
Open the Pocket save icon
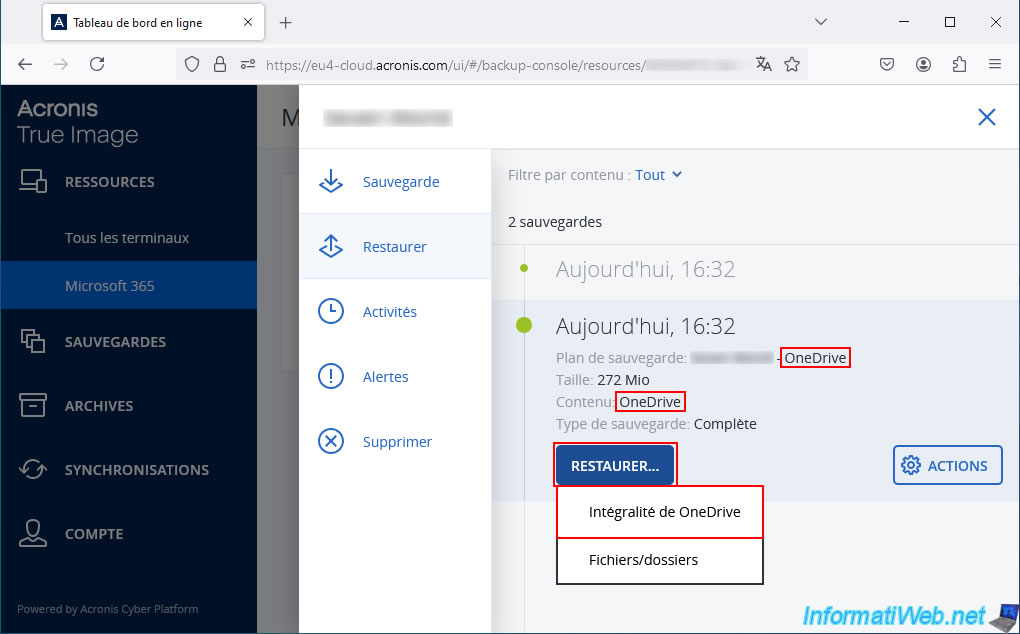(x=887, y=64)
